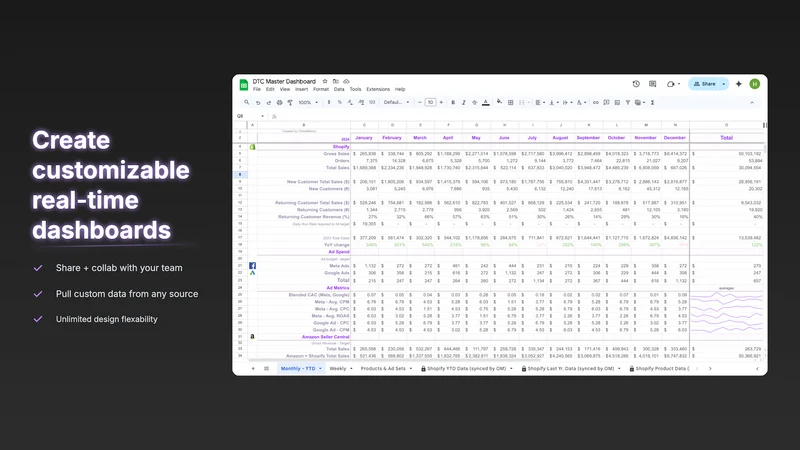Undo the last action
This screenshot has height=450, width=800.
point(258,103)
